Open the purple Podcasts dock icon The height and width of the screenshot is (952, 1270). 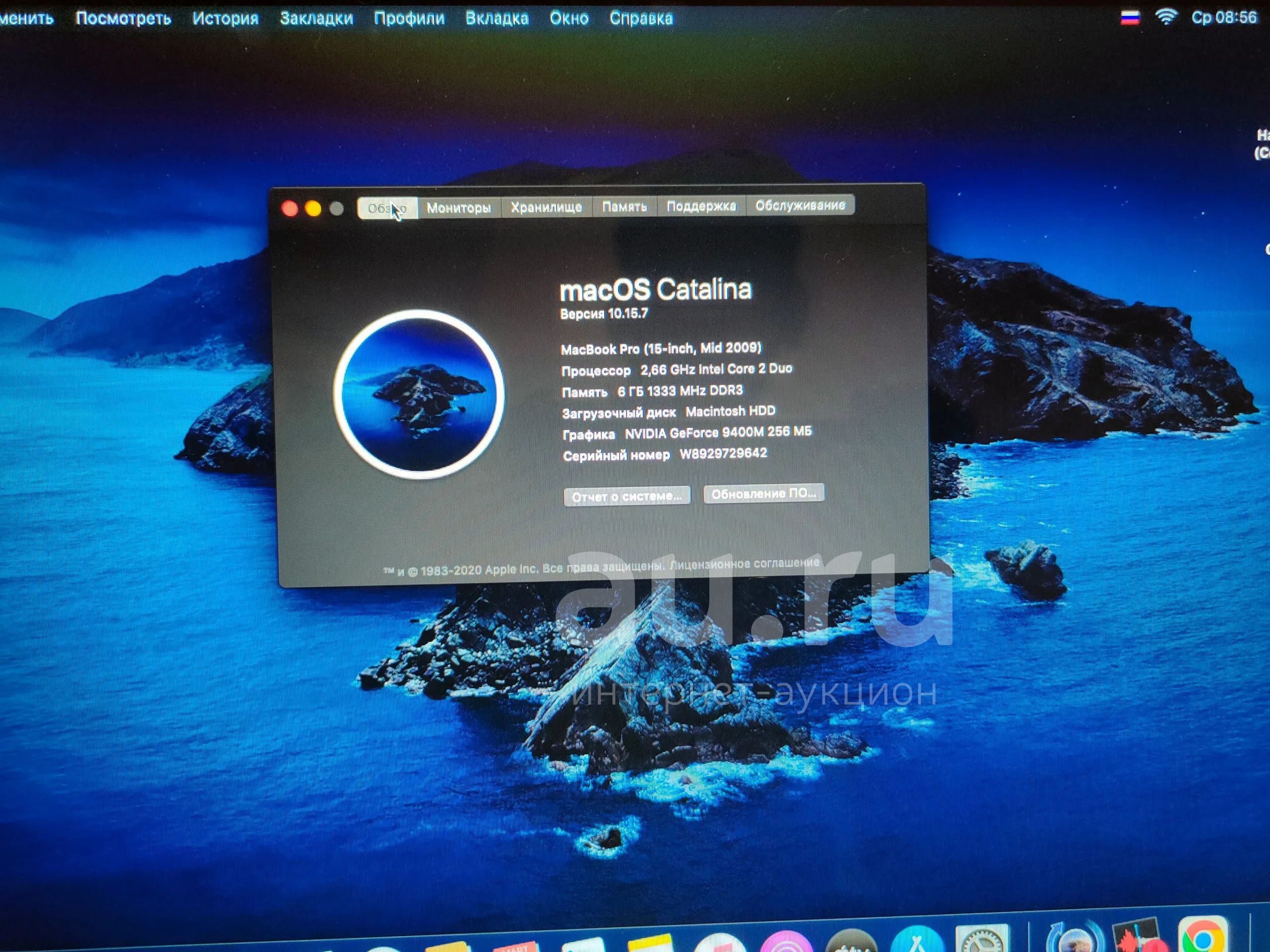[787, 941]
